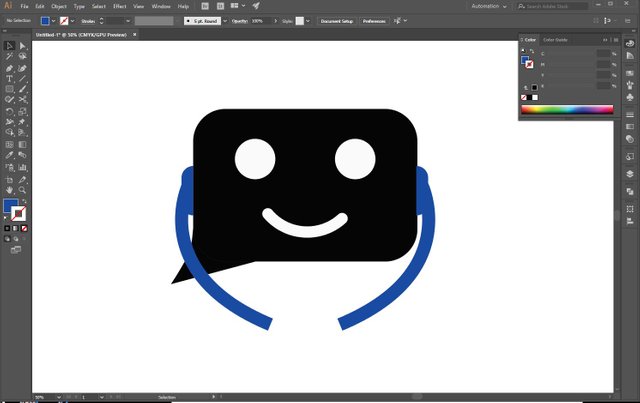Screen dimensions: 640x403
Task: Click the Document Setup button
Action: [335, 20]
